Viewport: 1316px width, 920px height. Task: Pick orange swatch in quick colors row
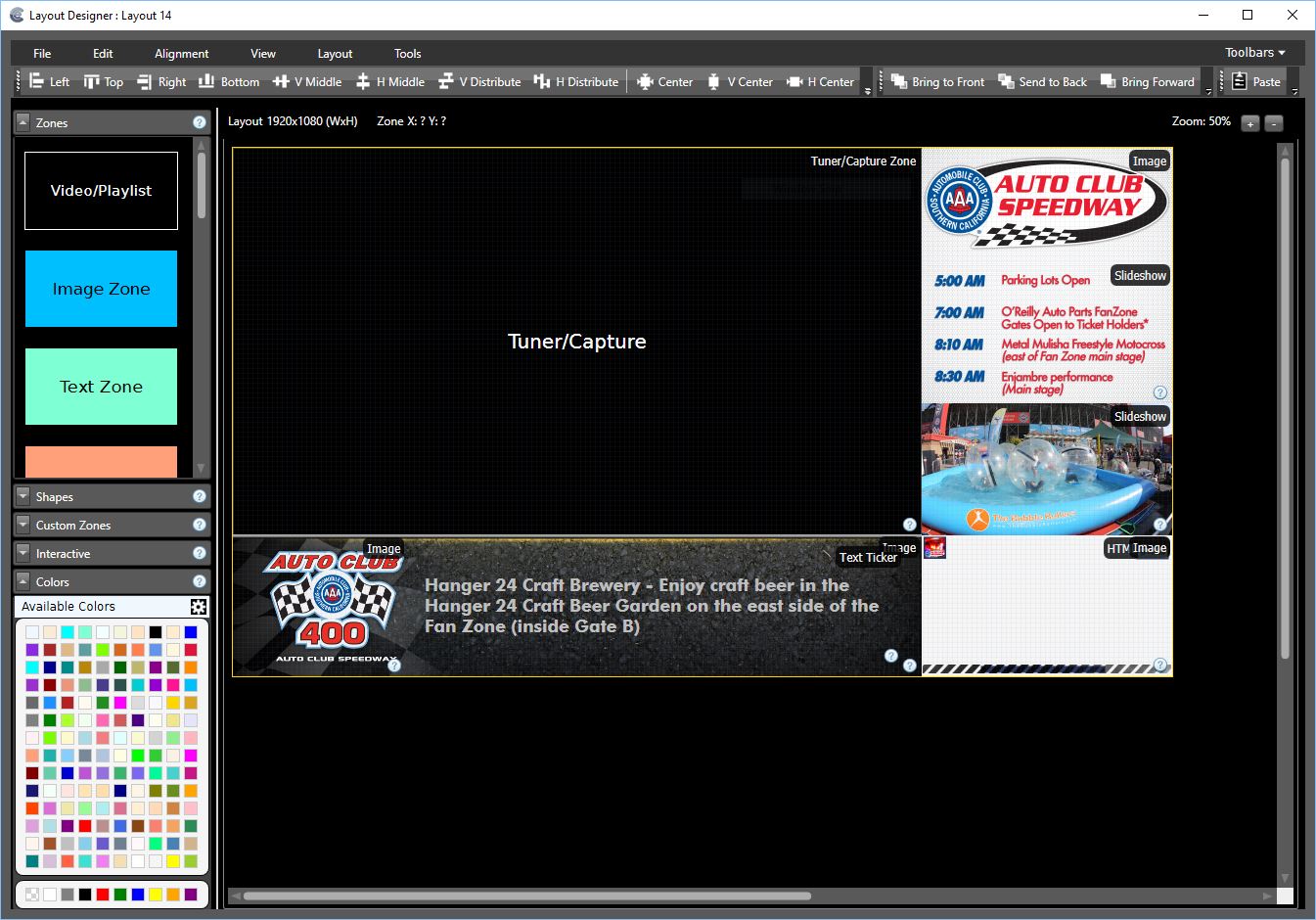[x=173, y=895]
